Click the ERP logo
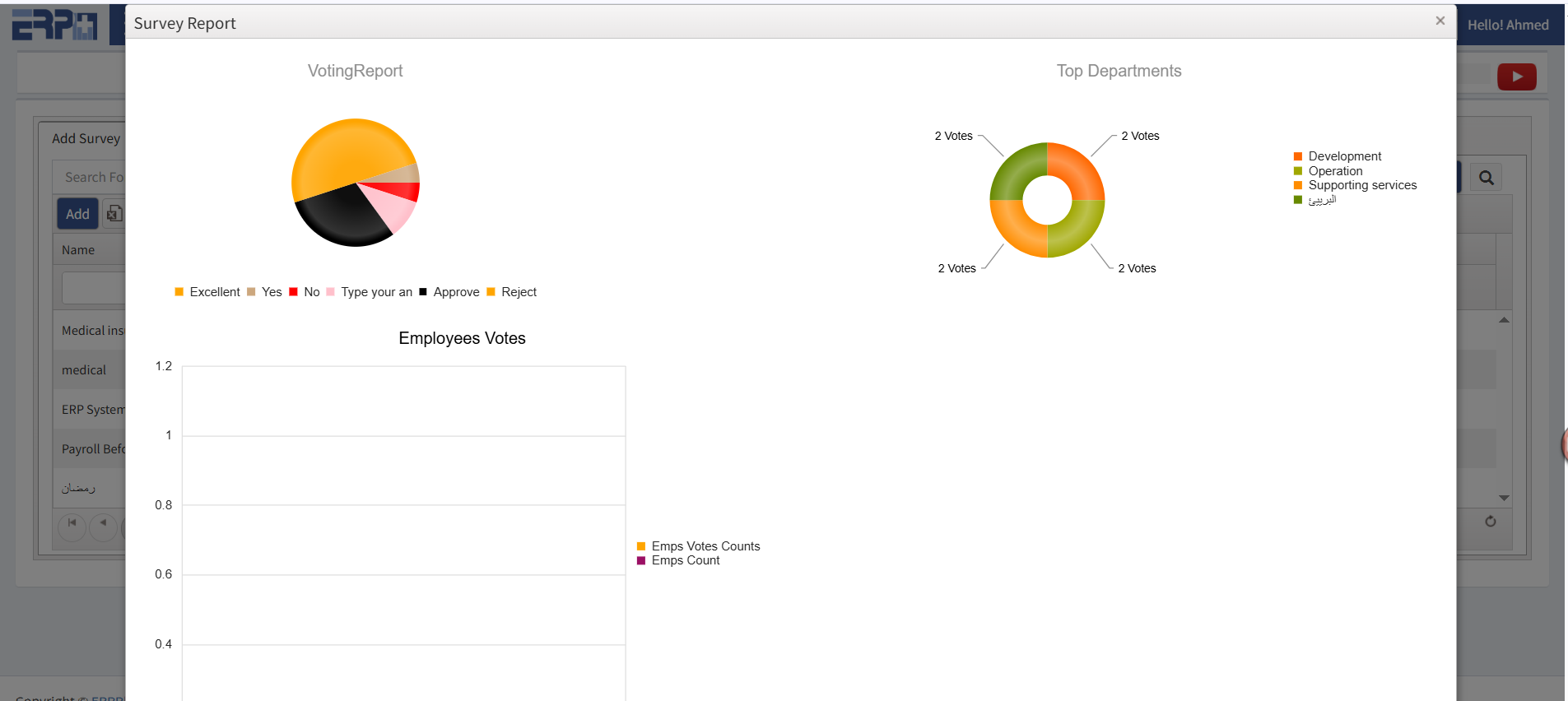1568x701 pixels. pos(54,25)
